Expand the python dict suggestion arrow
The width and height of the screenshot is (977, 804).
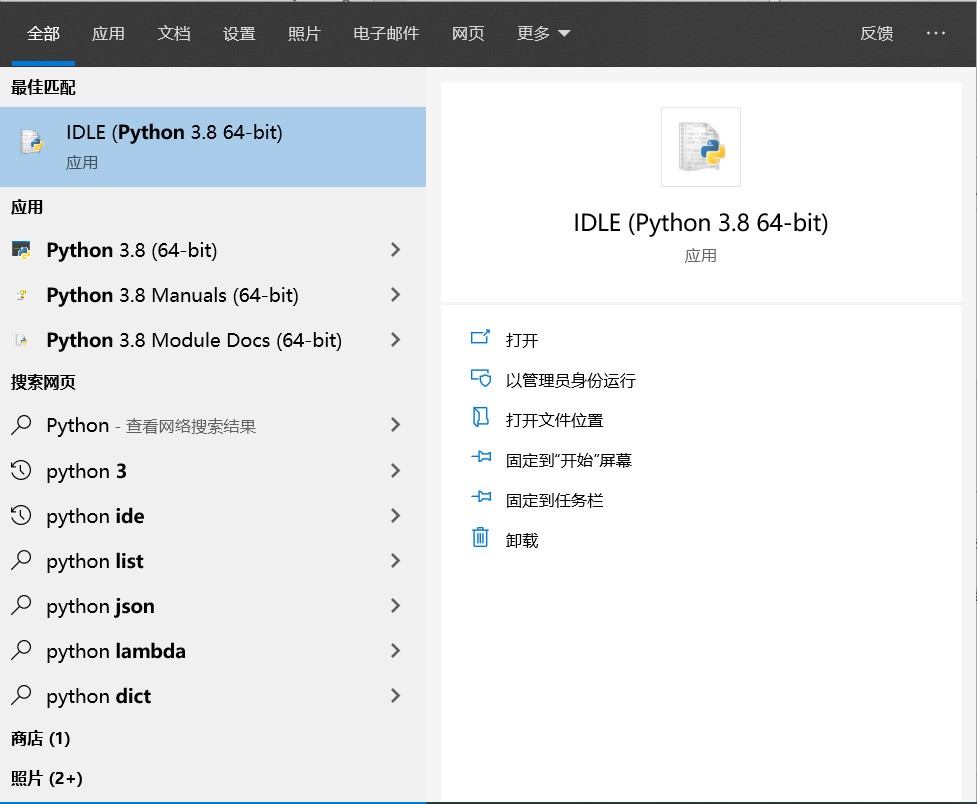point(395,695)
